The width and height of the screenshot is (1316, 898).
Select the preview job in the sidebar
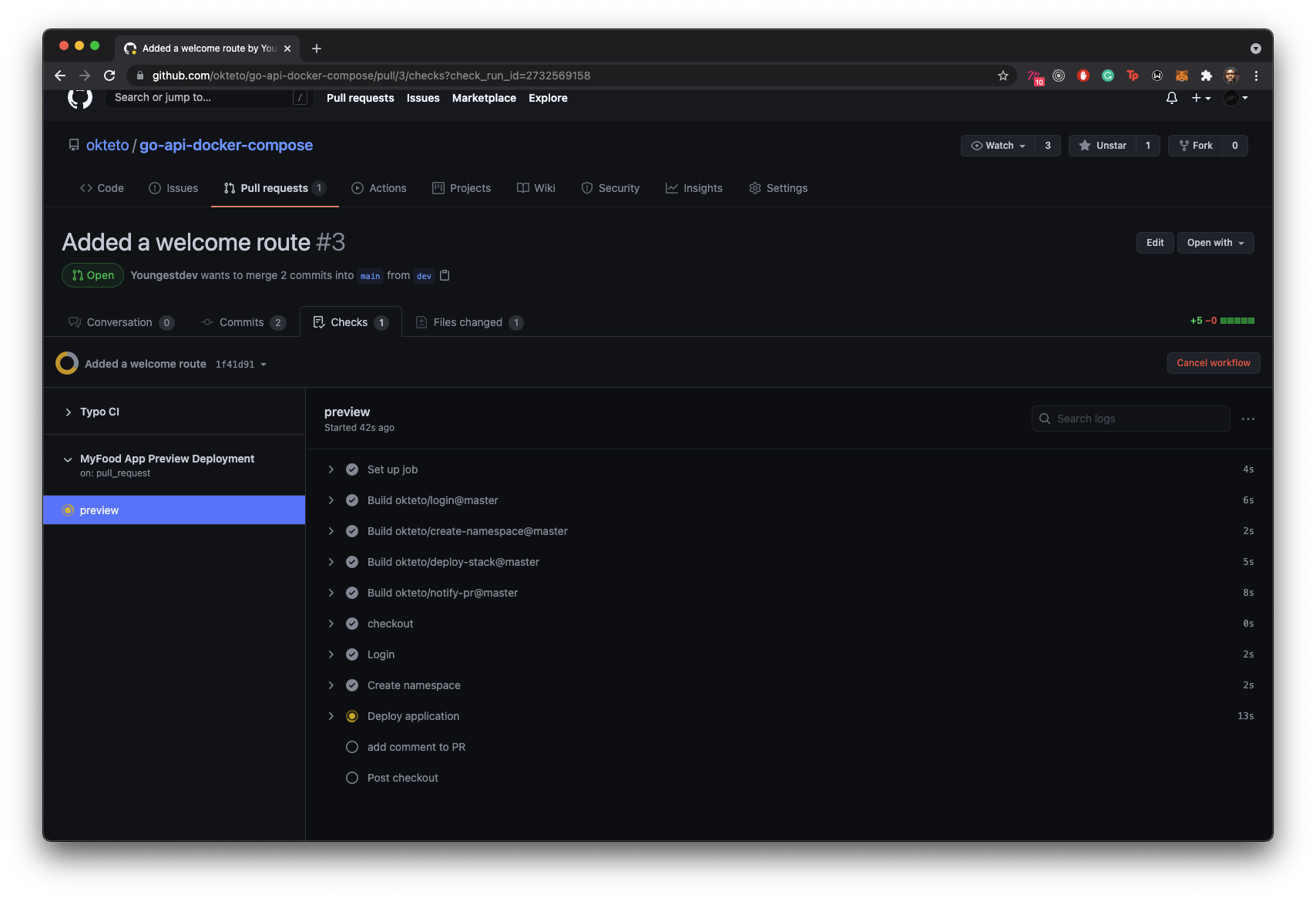(174, 510)
